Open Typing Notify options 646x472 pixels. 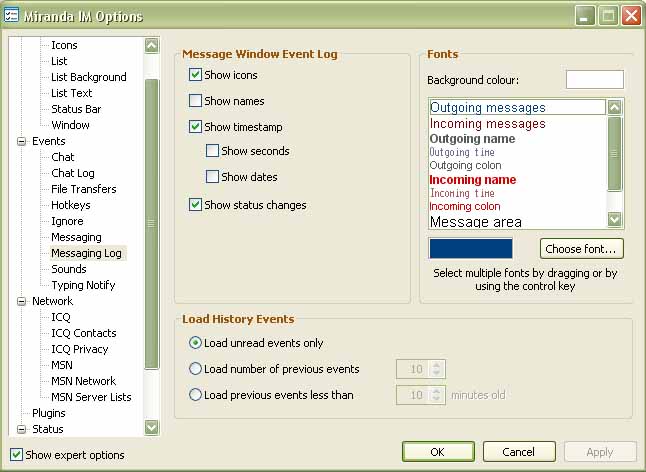click(83, 285)
